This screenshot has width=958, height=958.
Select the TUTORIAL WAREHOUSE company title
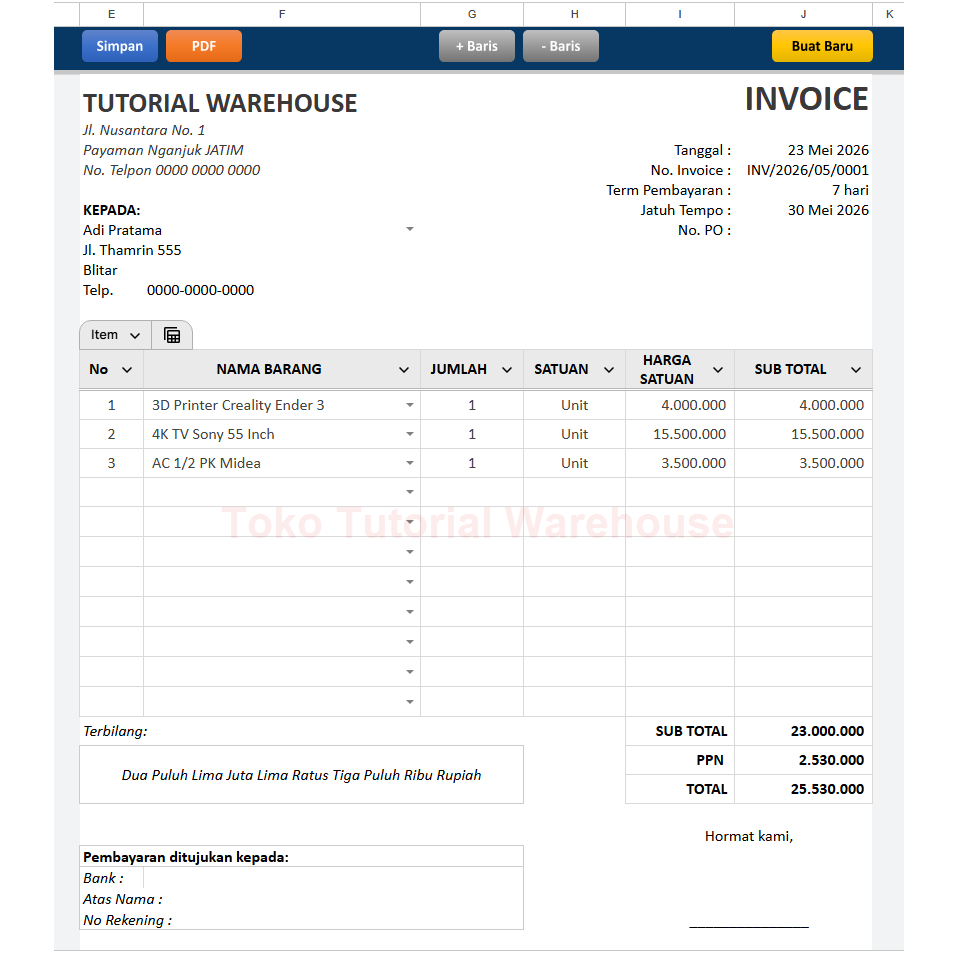click(x=220, y=103)
